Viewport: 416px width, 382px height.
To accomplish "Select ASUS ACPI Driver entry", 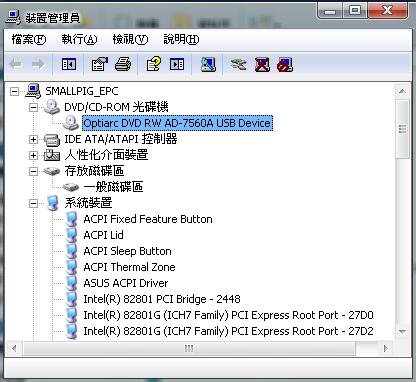I will (x=126, y=283).
